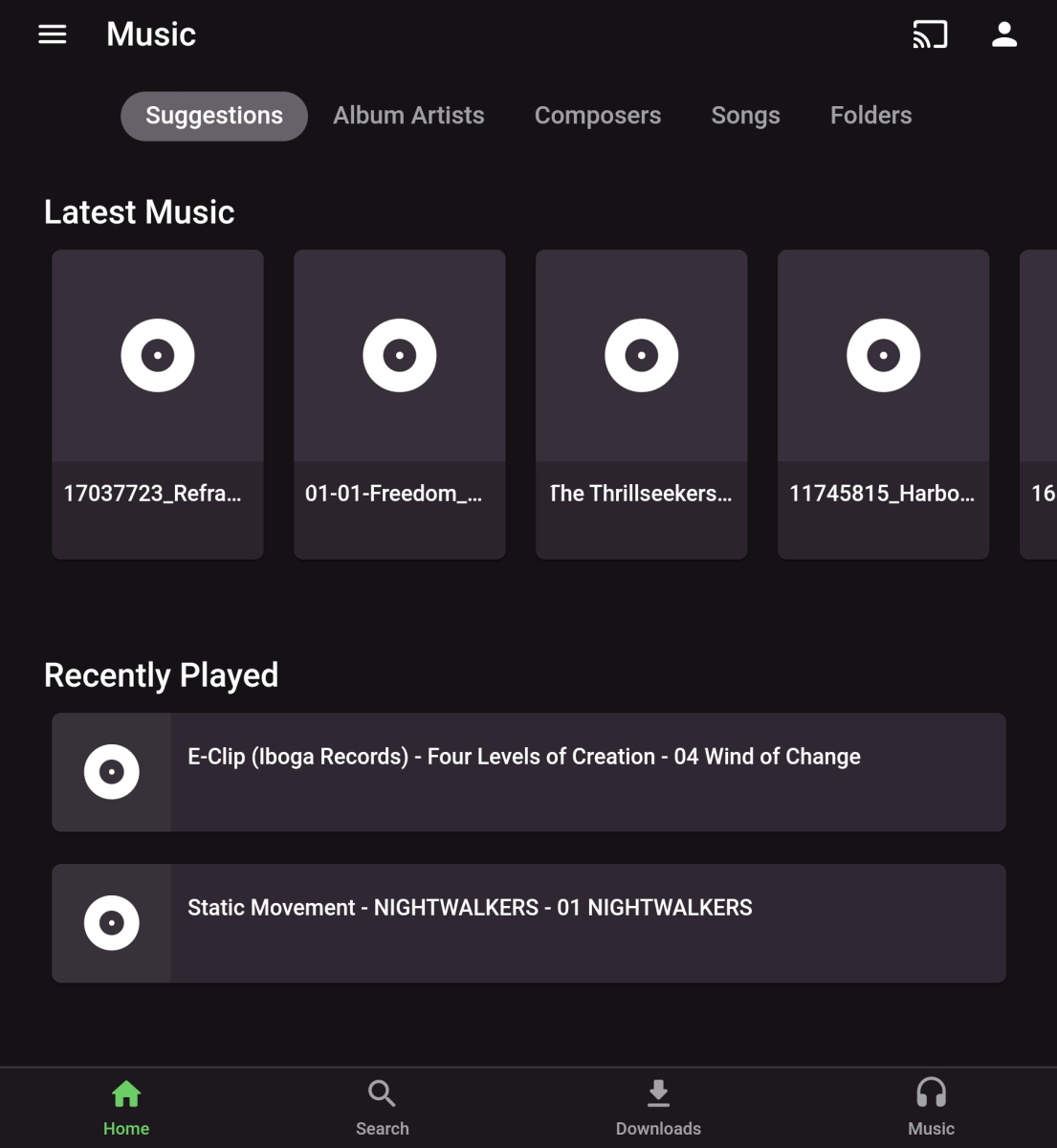Open the 11745815_Harbo... album card

pyautogui.click(x=884, y=404)
